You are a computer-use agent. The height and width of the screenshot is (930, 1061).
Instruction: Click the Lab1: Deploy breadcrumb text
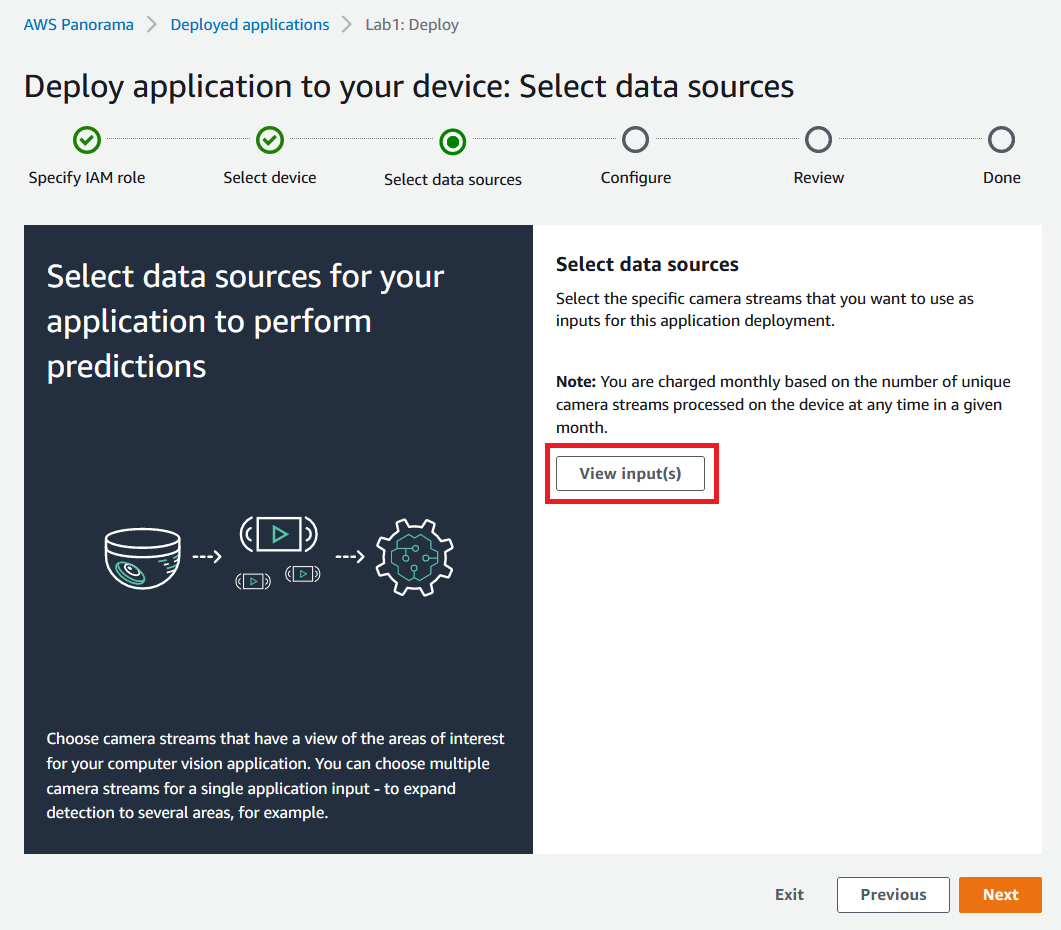(x=412, y=25)
